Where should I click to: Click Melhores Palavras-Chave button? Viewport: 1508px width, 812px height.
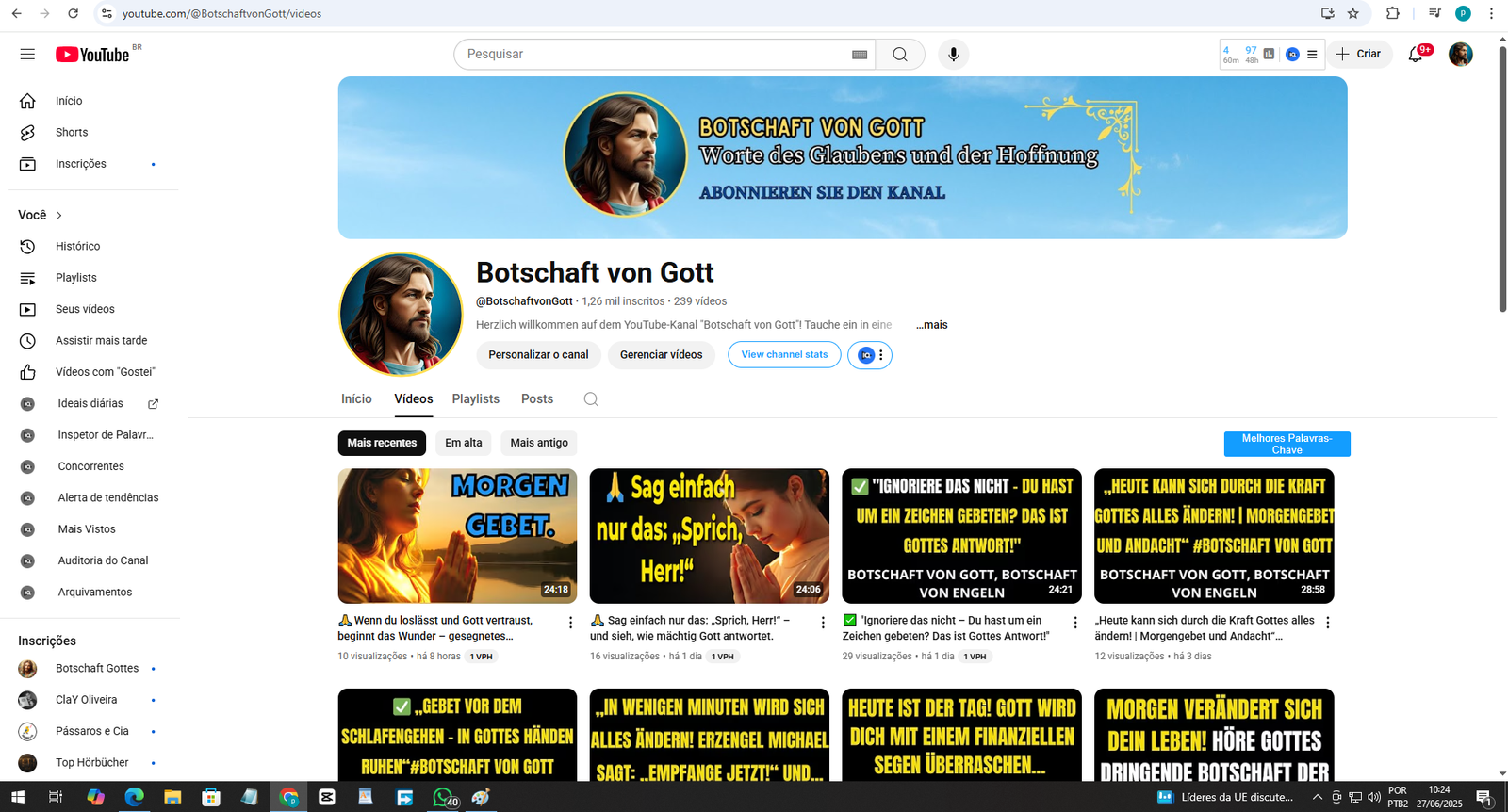[x=1287, y=444]
